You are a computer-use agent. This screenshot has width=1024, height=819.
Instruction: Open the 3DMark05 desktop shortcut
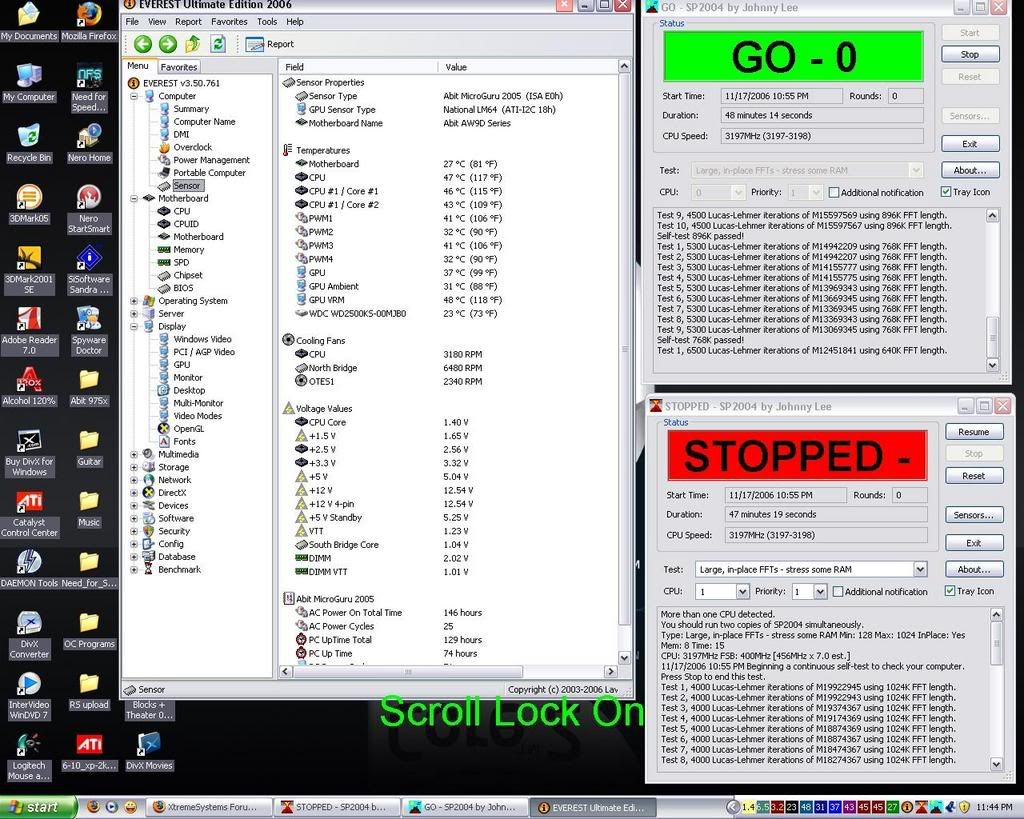click(x=29, y=204)
